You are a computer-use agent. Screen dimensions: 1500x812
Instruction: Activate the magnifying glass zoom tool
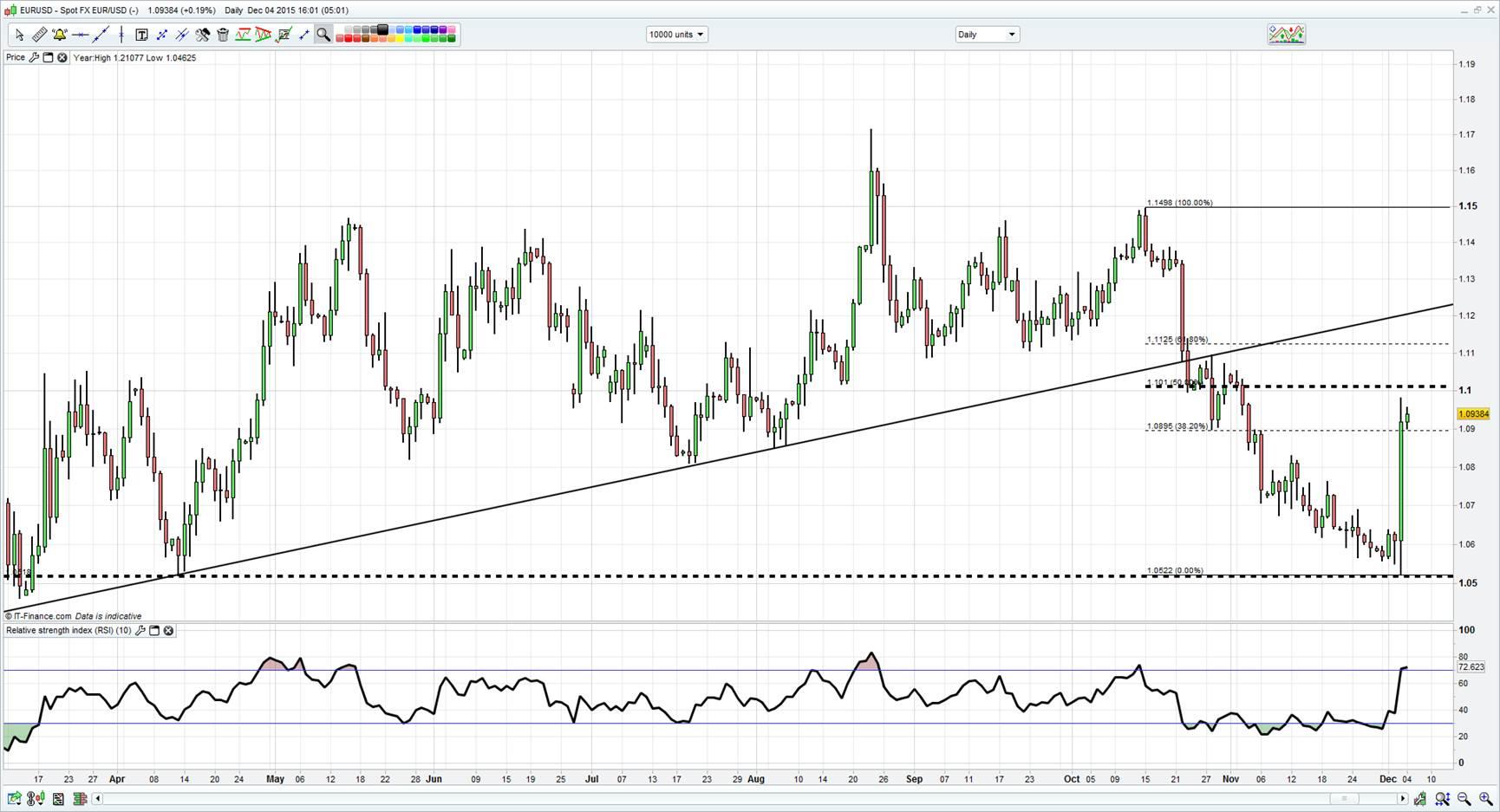tap(323, 35)
